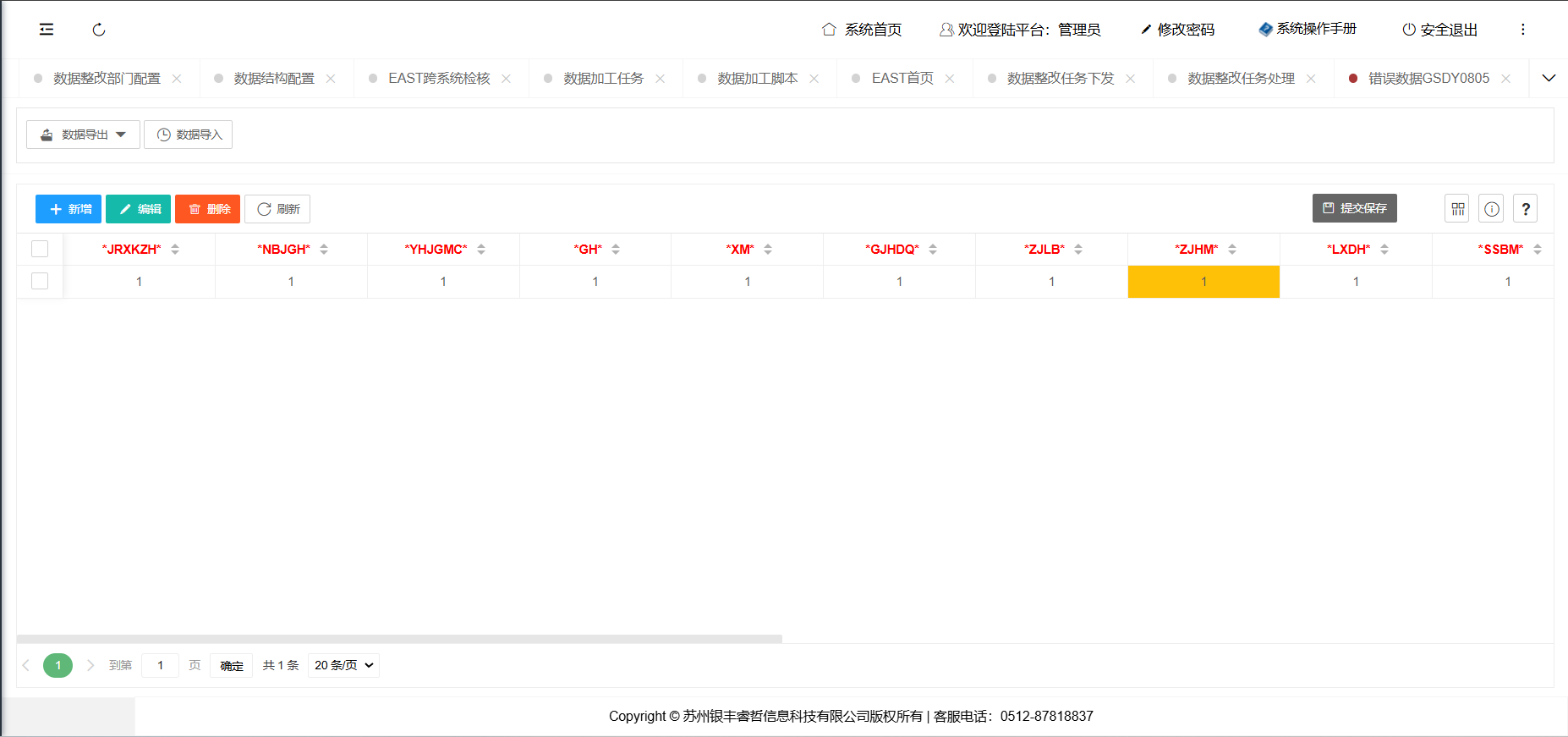Toggle the select-all header checkbox

click(x=40, y=249)
